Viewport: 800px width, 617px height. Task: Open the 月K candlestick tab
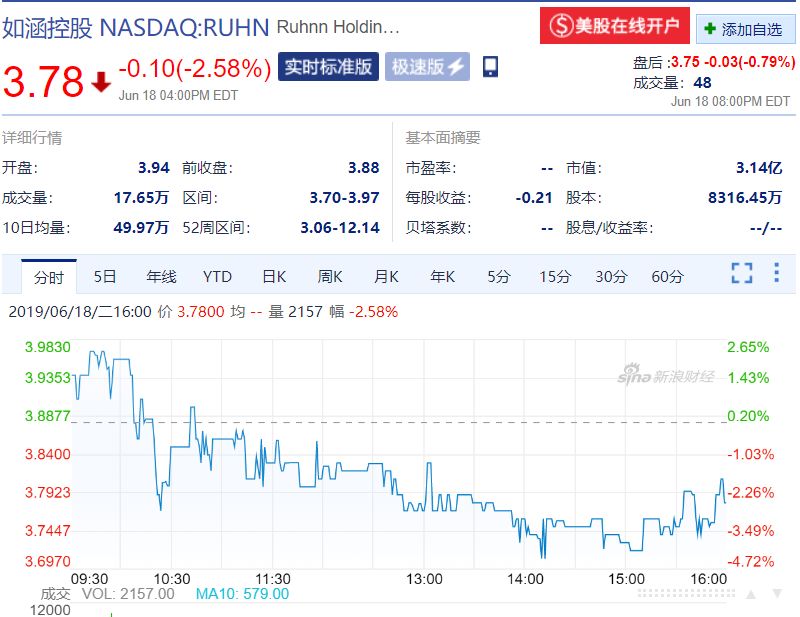(x=386, y=277)
